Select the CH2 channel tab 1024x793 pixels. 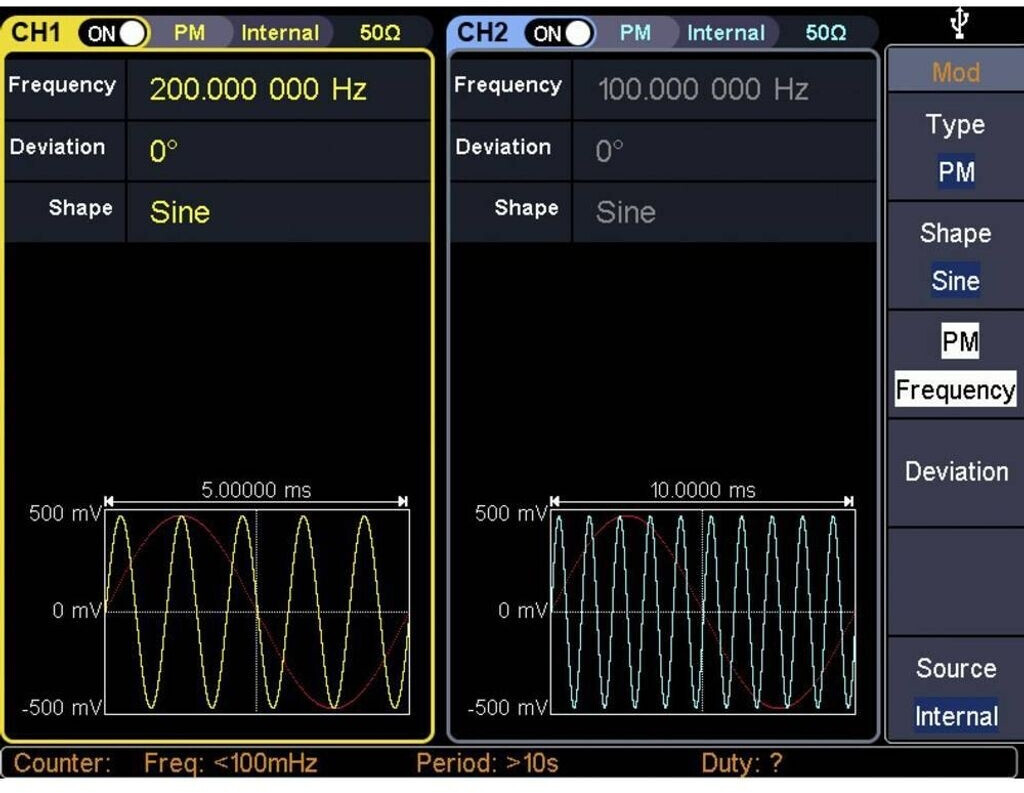(x=481, y=33)
